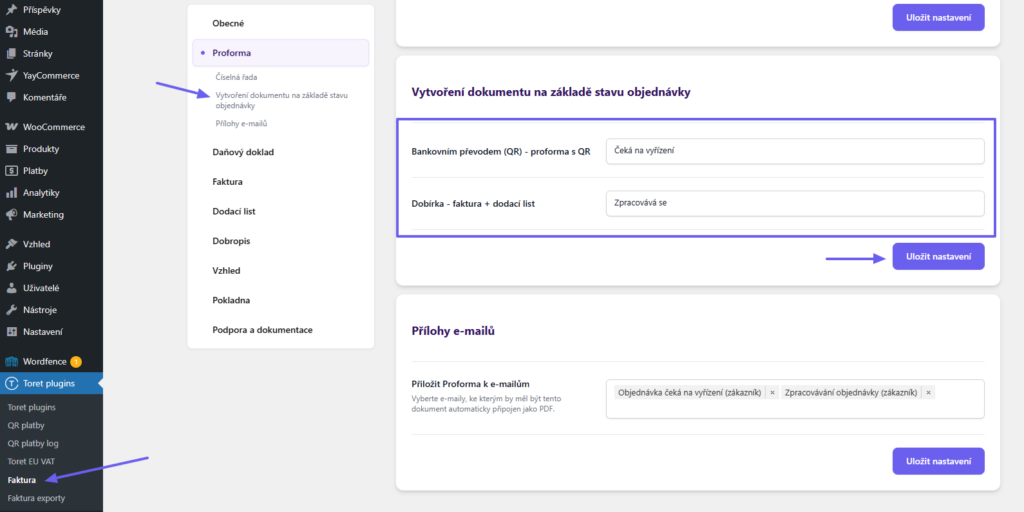The width and height of the screenshot is (1024, 512).
Task: Open the Pokladna section
Action: click(x=231, y=300)
